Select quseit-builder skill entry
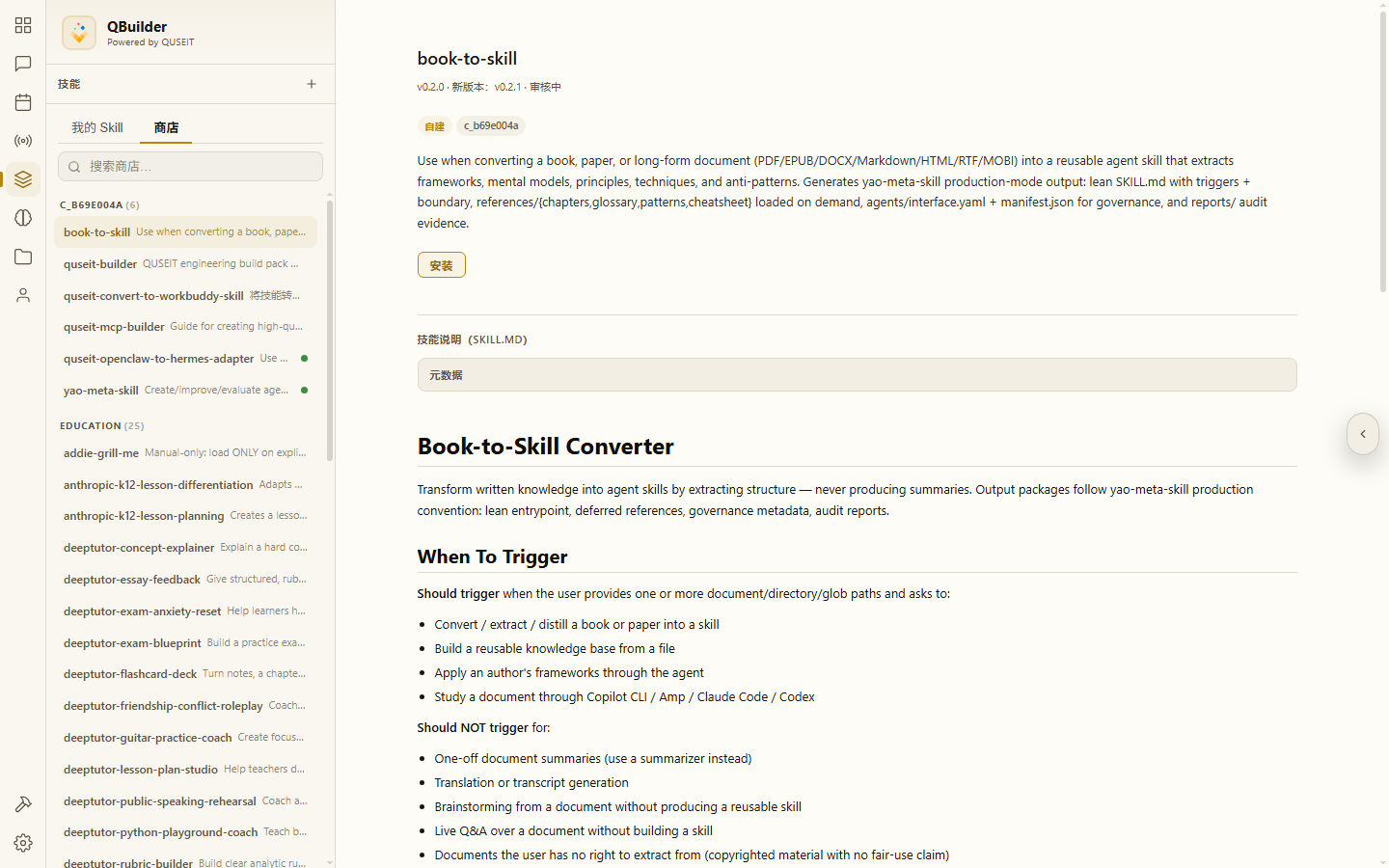 coord(185,264)
